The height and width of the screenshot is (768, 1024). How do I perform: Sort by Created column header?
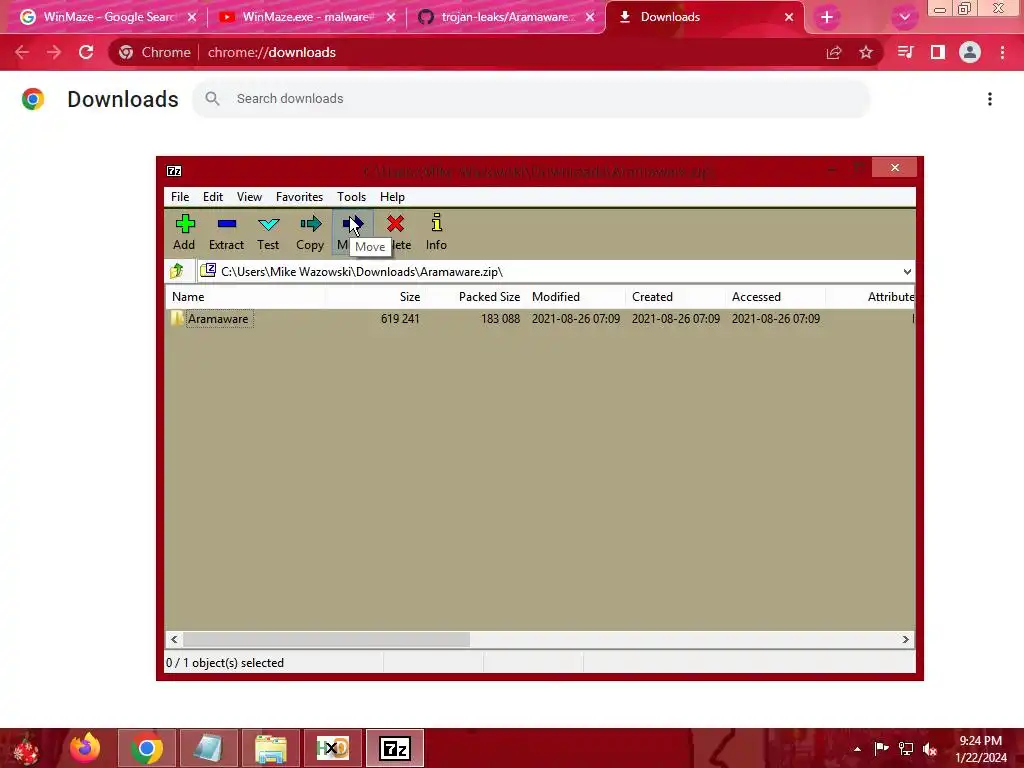coord(675,296)
